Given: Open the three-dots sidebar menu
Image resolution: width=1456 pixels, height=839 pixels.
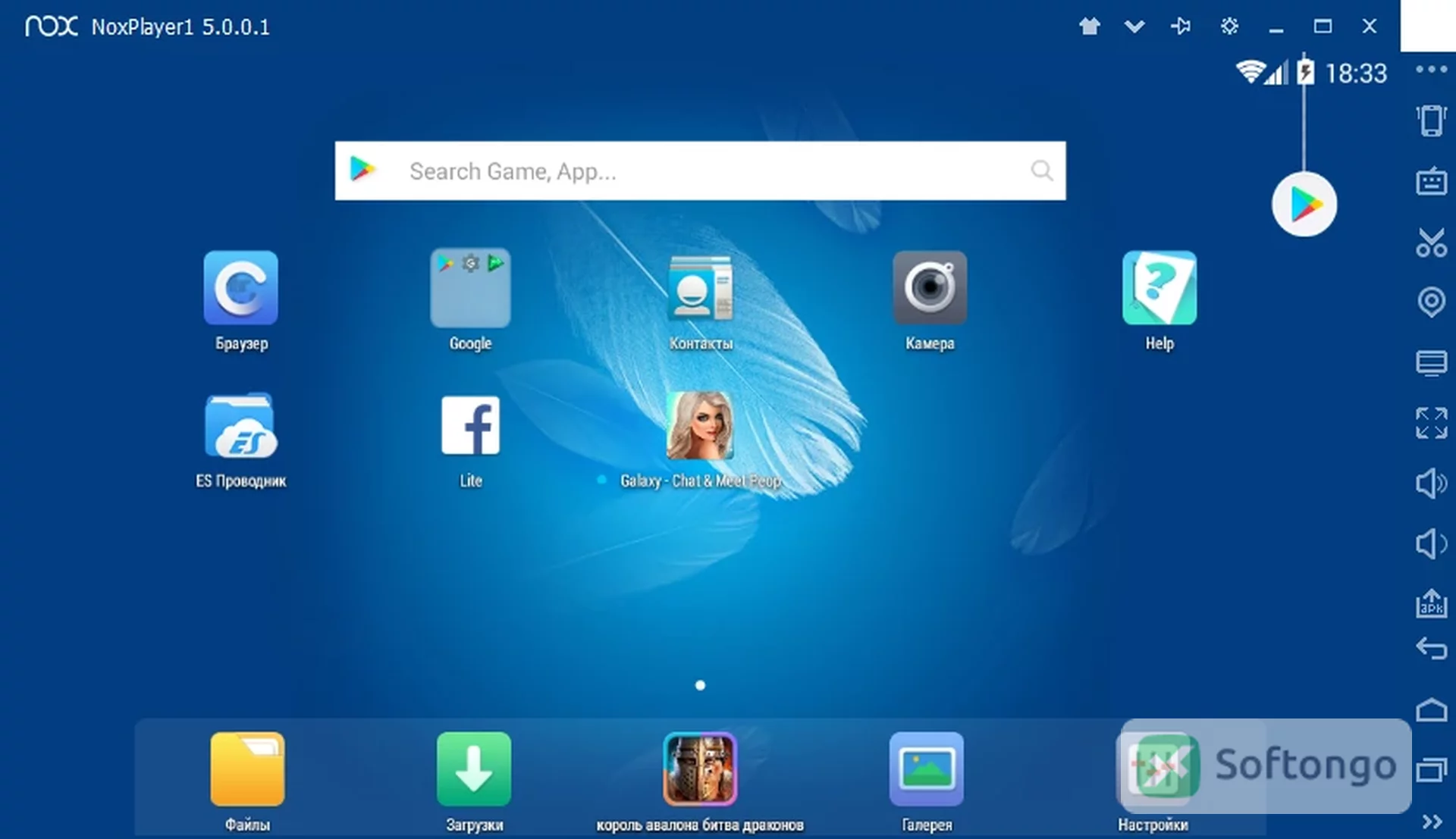Looking at the screenshot, I should [x=1431, y=70].
